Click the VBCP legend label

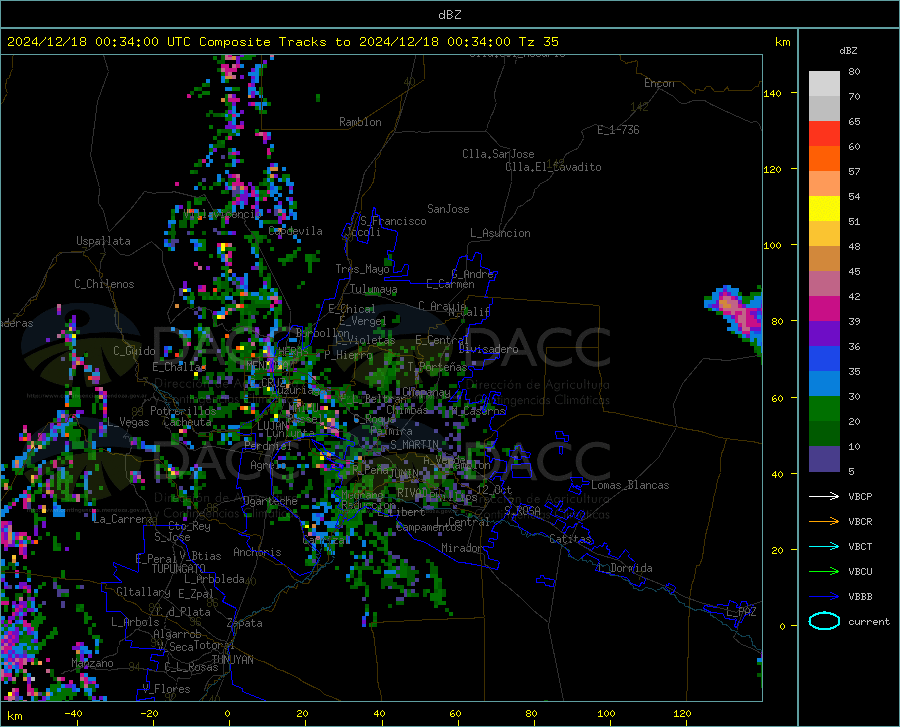coord(860,496)
